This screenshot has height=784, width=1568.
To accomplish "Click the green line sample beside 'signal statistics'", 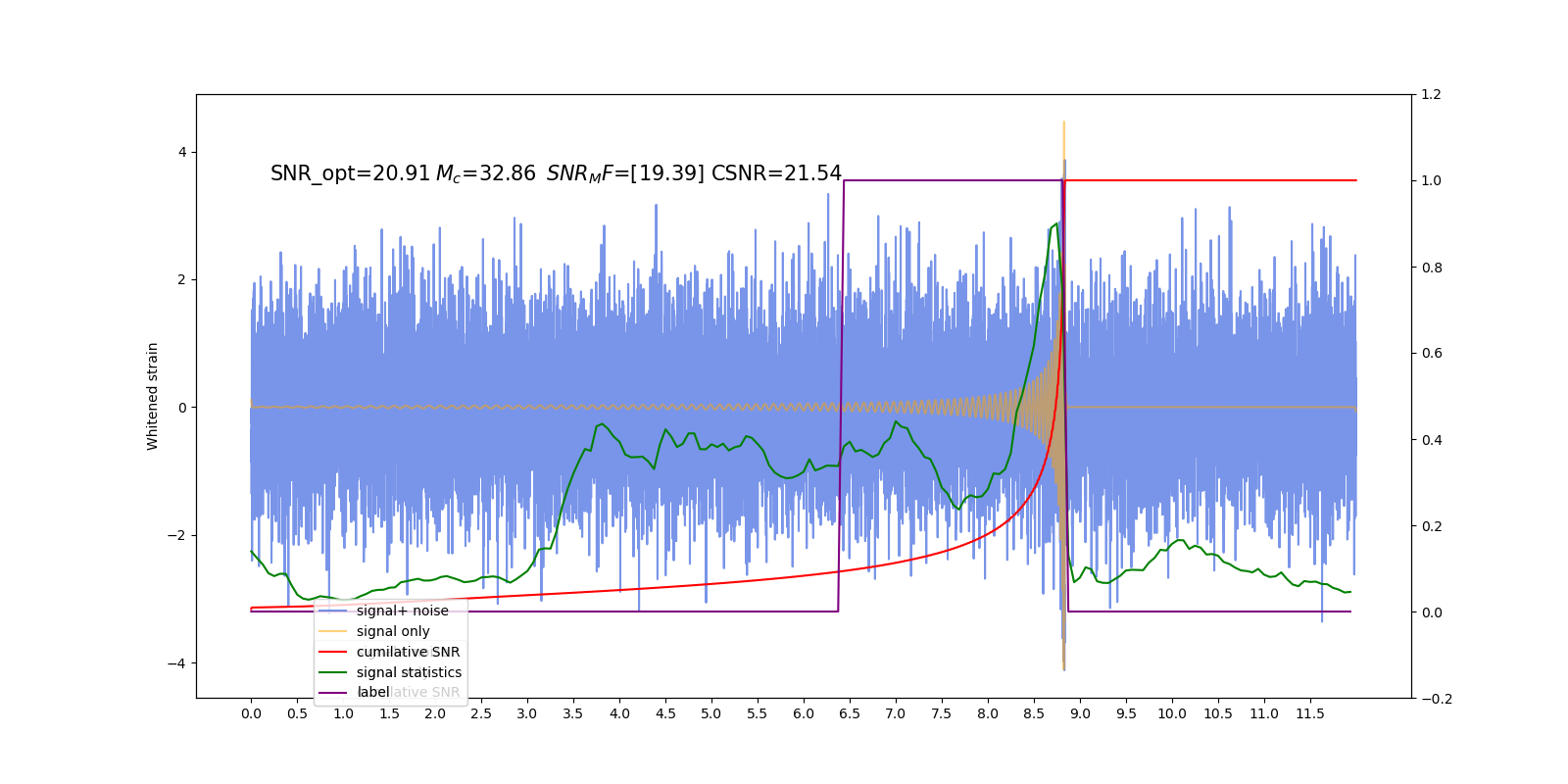I will pos(333,672).
